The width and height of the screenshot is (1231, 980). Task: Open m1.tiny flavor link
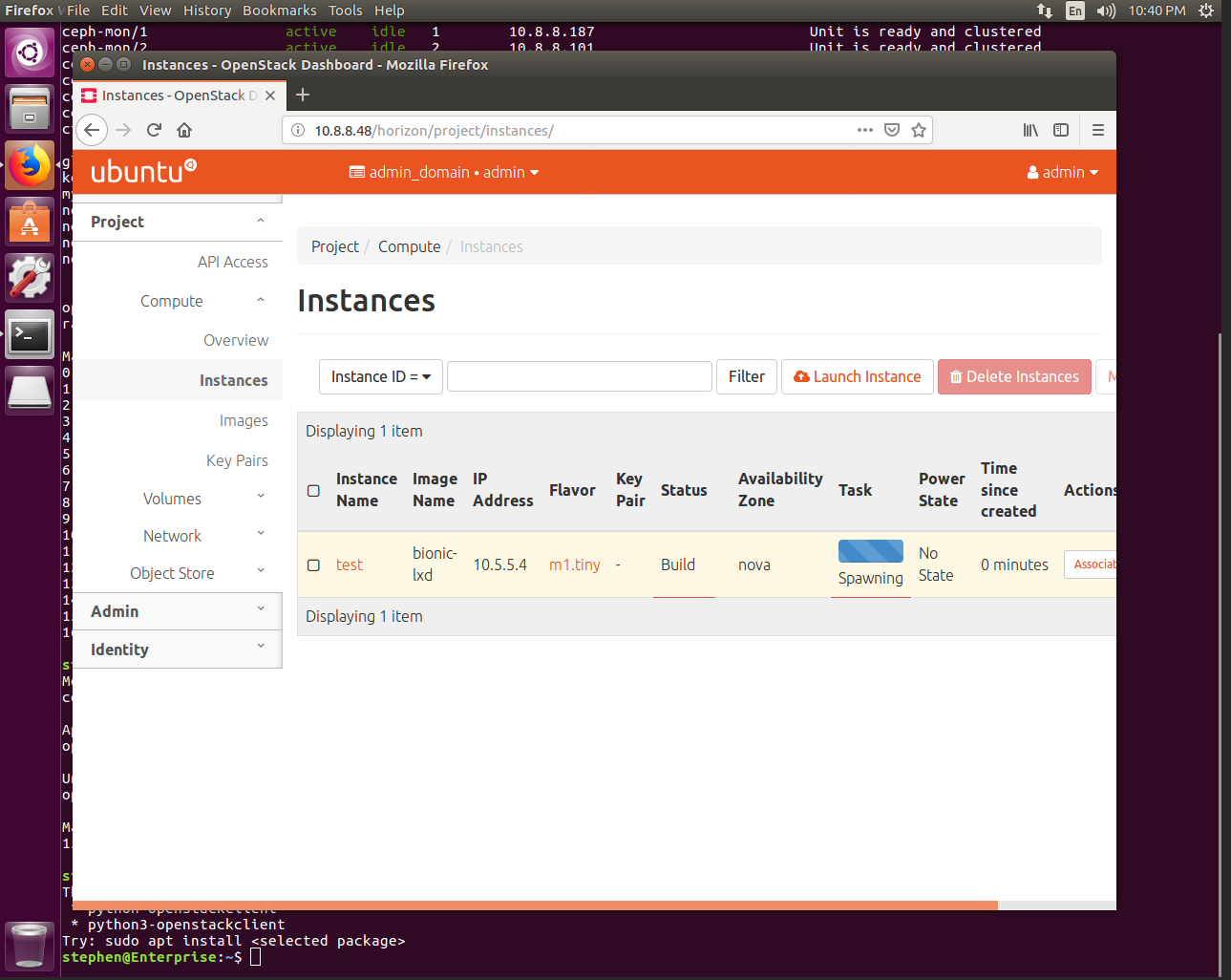coord(575,565)
